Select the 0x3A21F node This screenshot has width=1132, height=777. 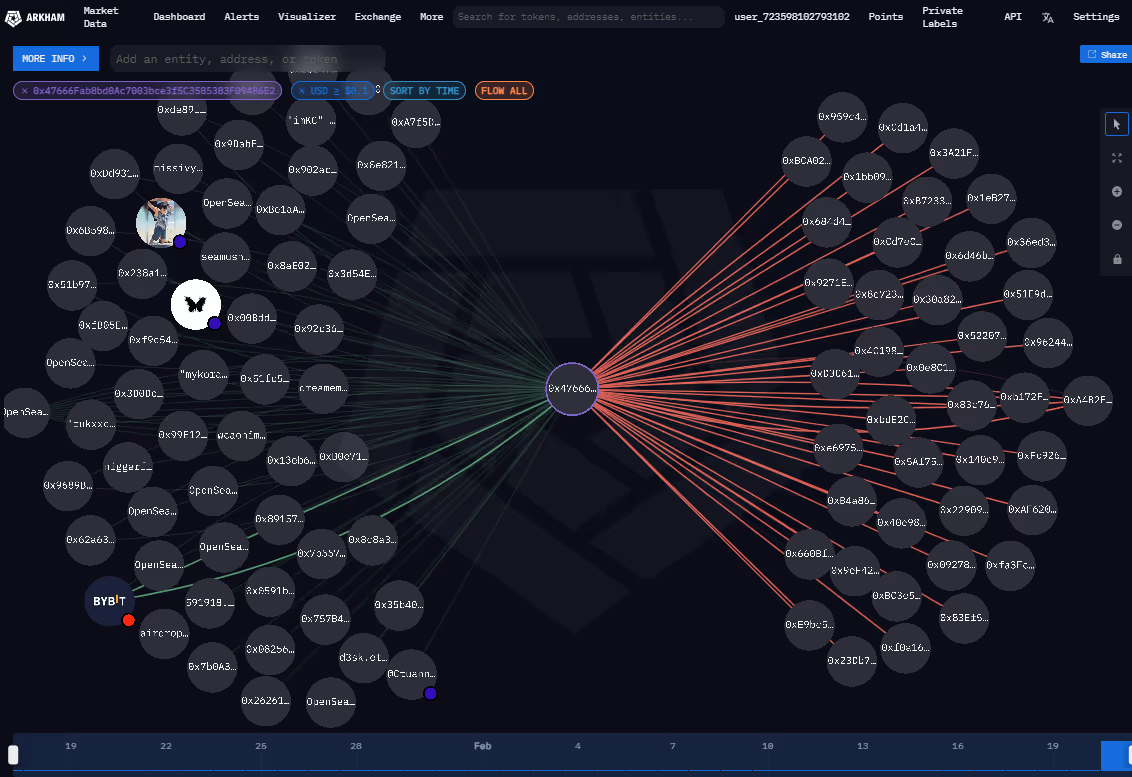point(954,153)
